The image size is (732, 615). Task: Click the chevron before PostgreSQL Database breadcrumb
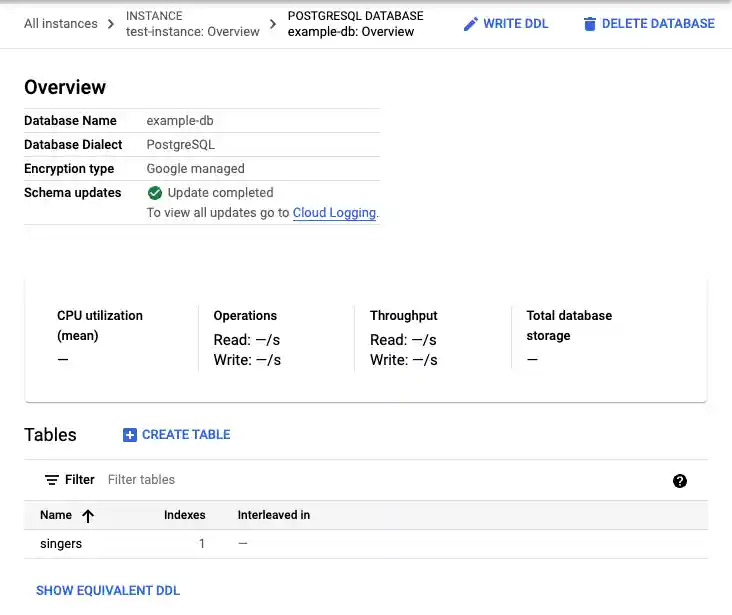pos(273,24)
